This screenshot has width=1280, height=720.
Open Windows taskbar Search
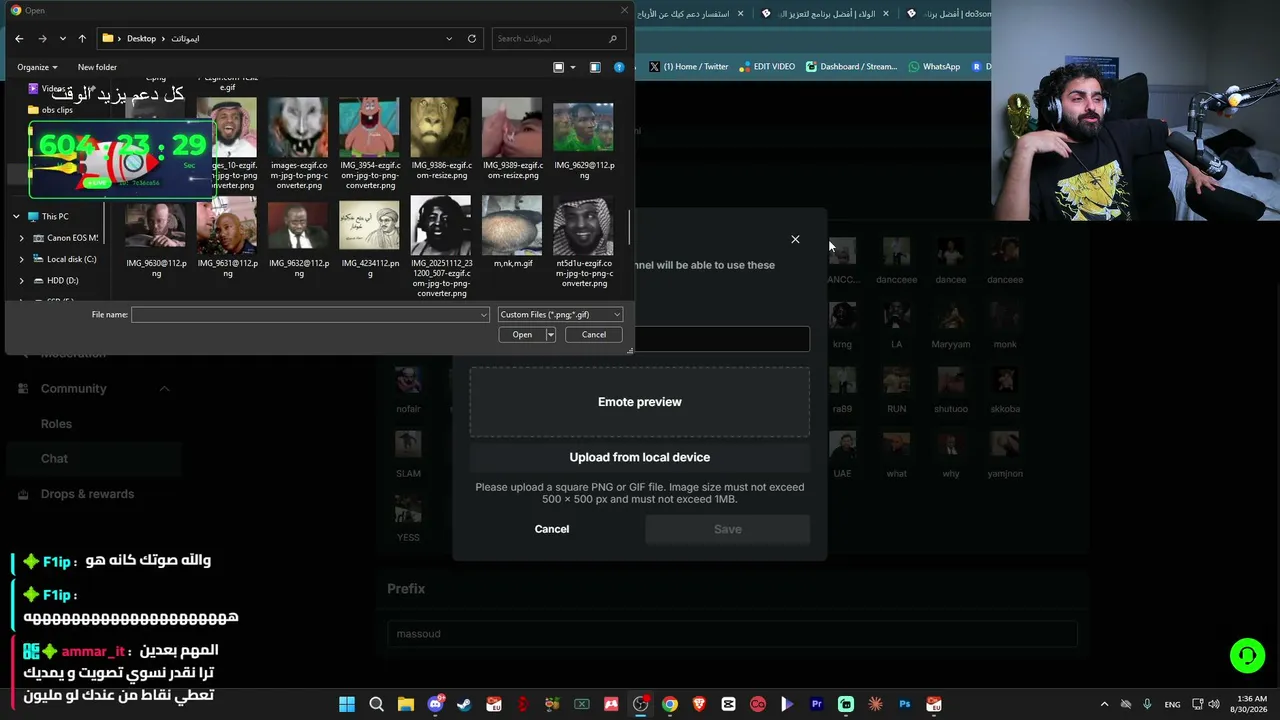(x=377, y=704)
